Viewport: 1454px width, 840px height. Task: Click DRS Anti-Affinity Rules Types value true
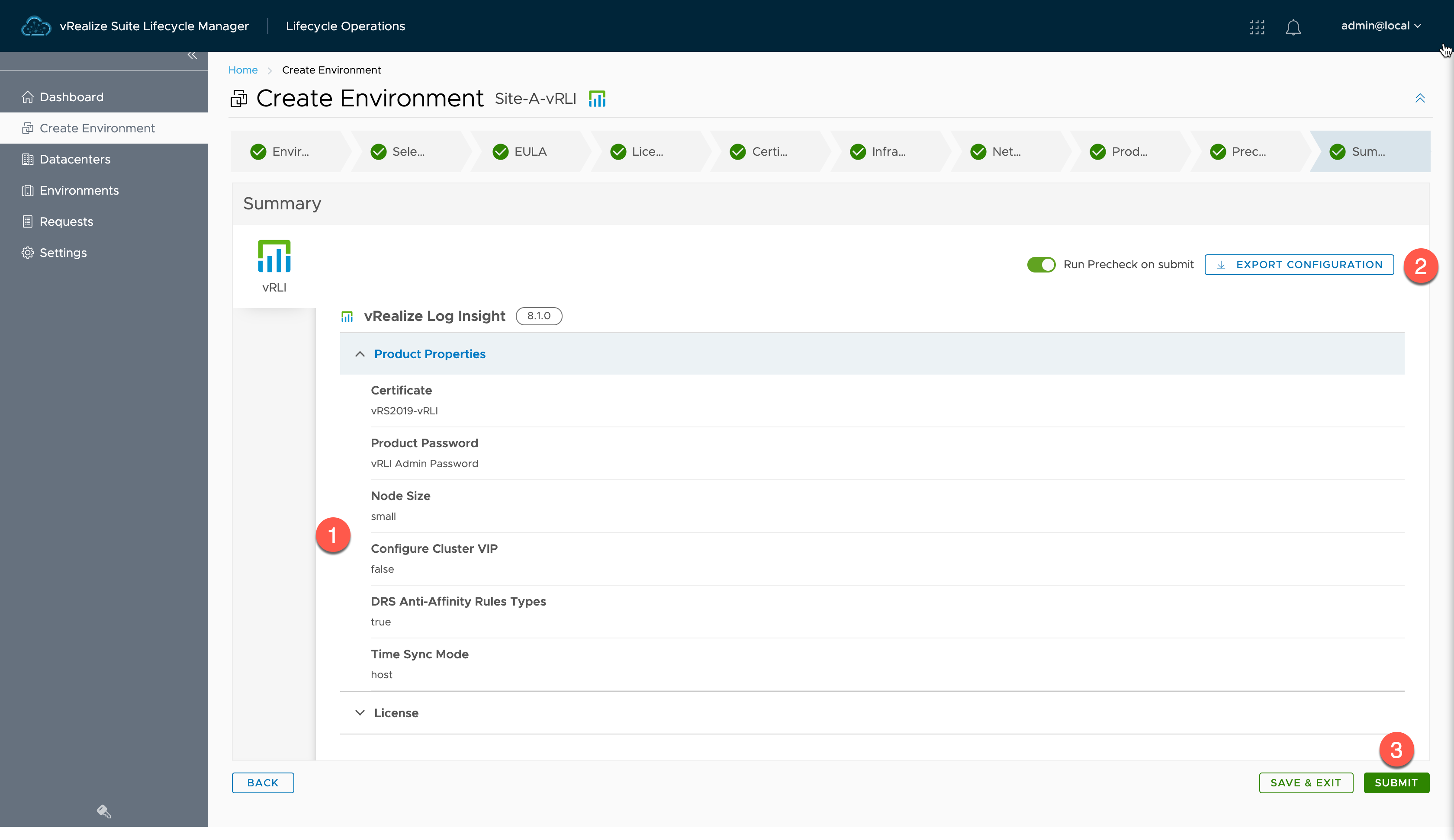tap(381, 622)
